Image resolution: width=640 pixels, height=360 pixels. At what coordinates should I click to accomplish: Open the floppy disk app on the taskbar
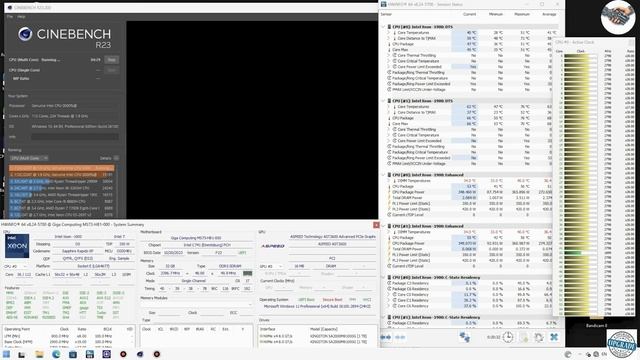click(90, 354)
